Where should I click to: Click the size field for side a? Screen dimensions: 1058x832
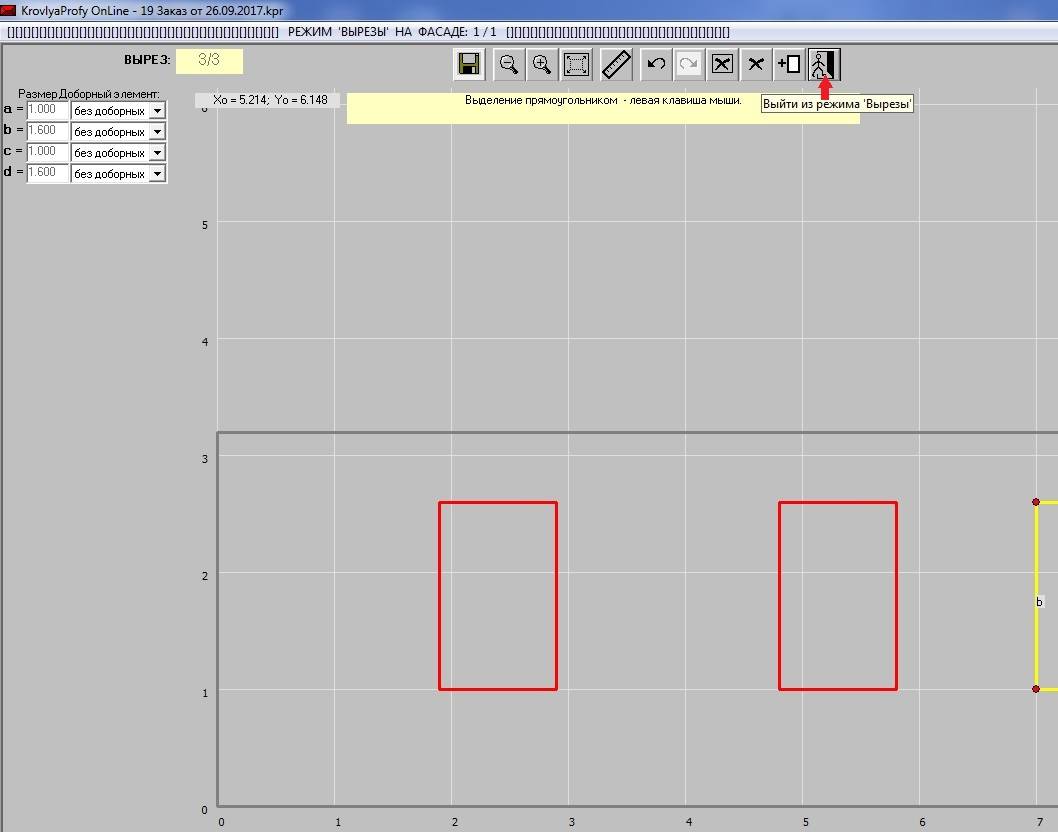point(47,110)
